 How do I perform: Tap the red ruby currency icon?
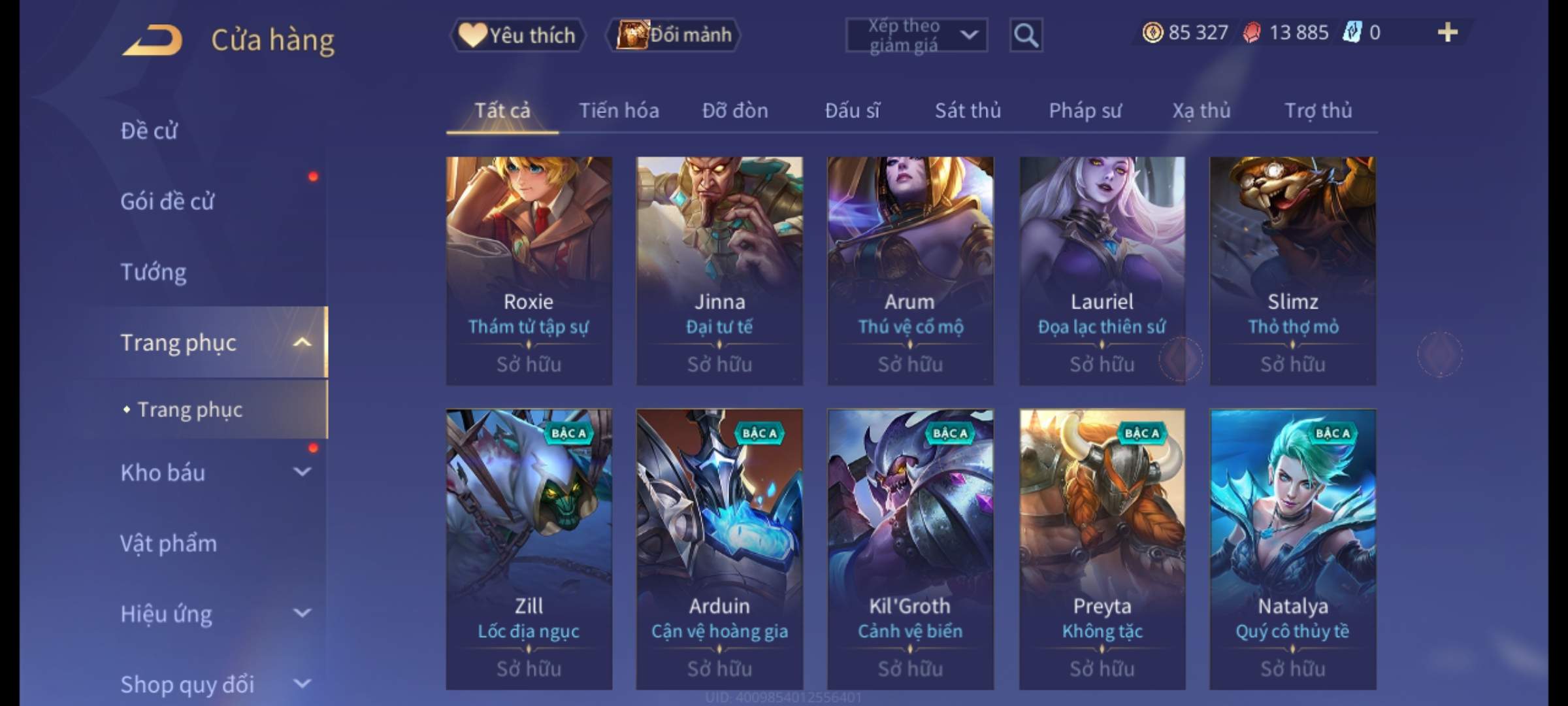(1252, 32)
